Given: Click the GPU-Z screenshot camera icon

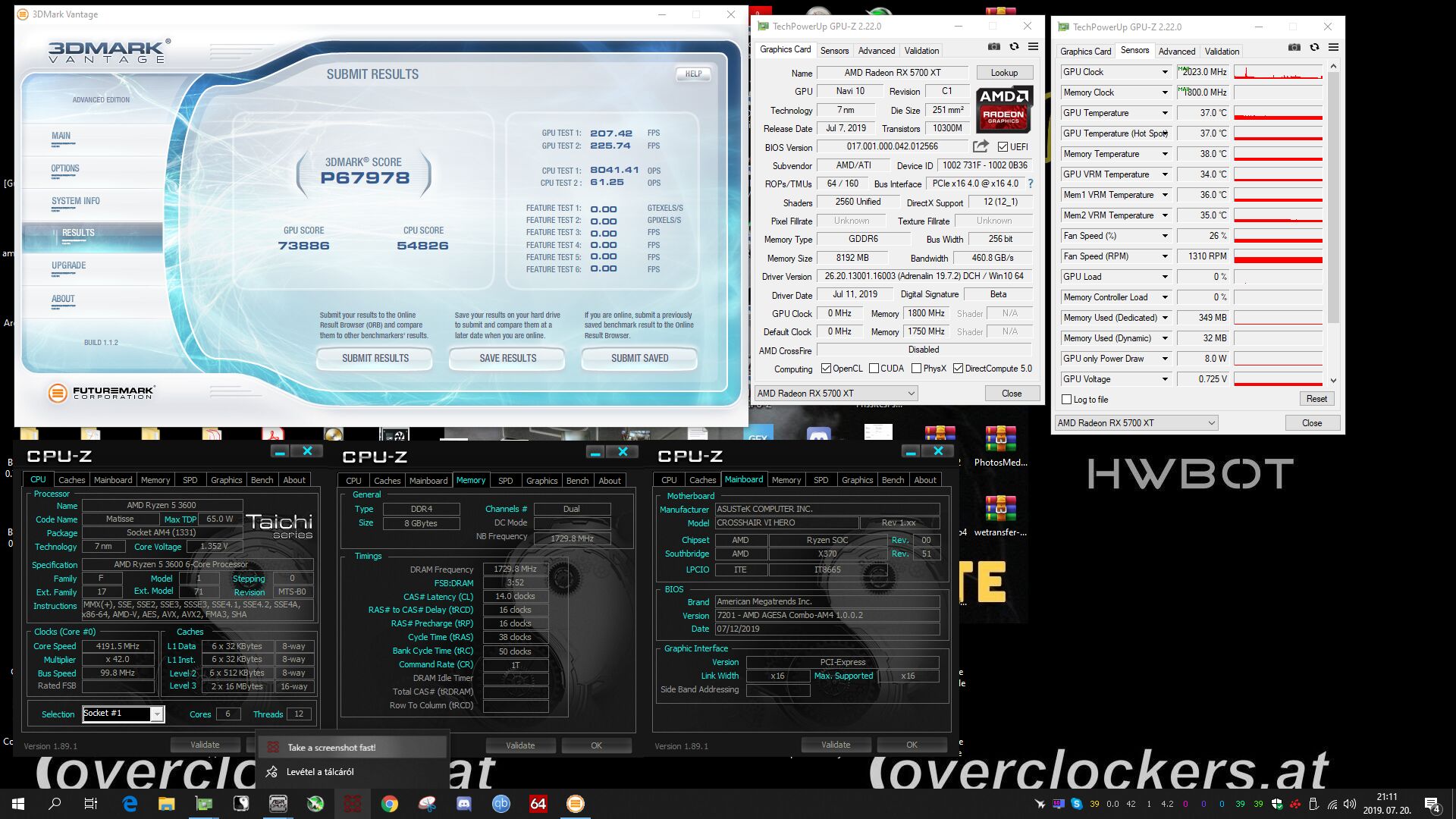Looking at the screenshot, I should point(994,47).
